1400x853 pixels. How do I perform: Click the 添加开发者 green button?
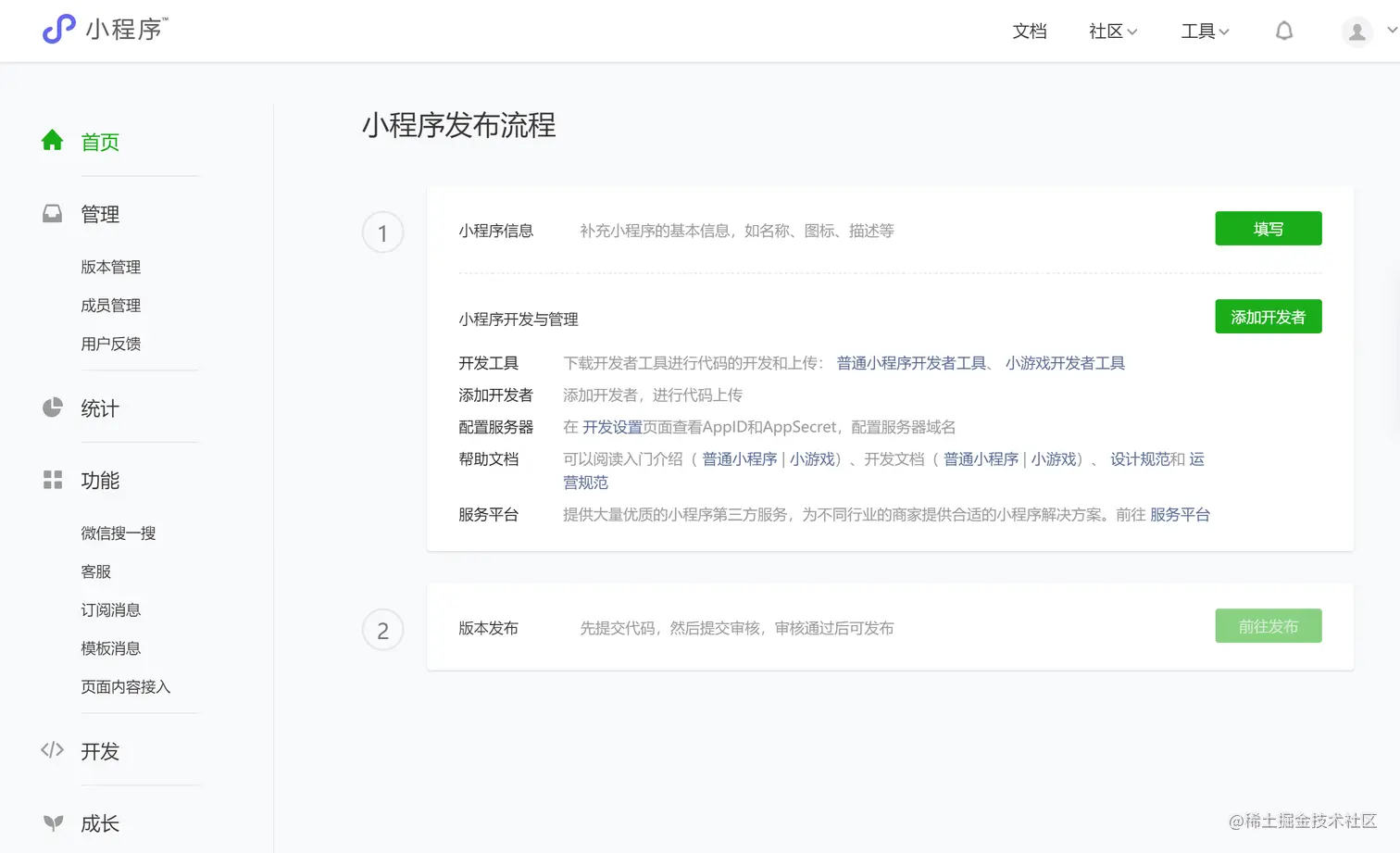tap(1268, 317)
